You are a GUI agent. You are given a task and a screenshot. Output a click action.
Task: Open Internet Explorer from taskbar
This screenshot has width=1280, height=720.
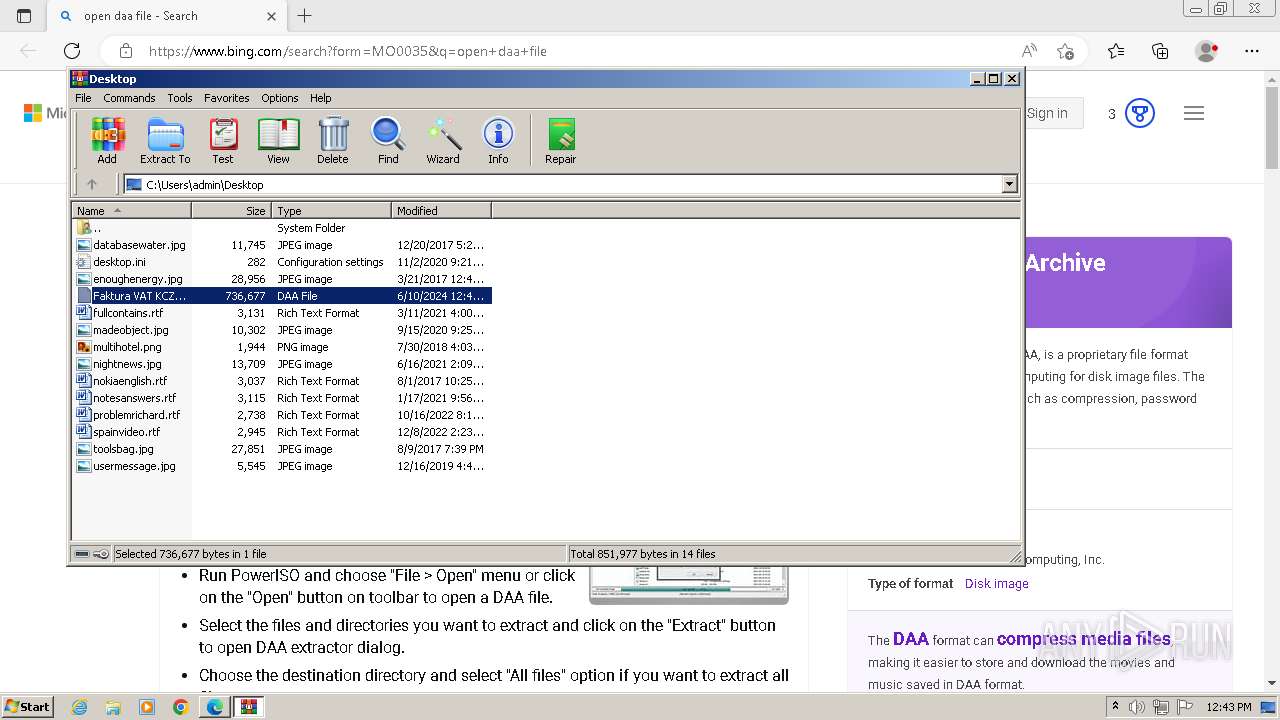tap(80, 707)
